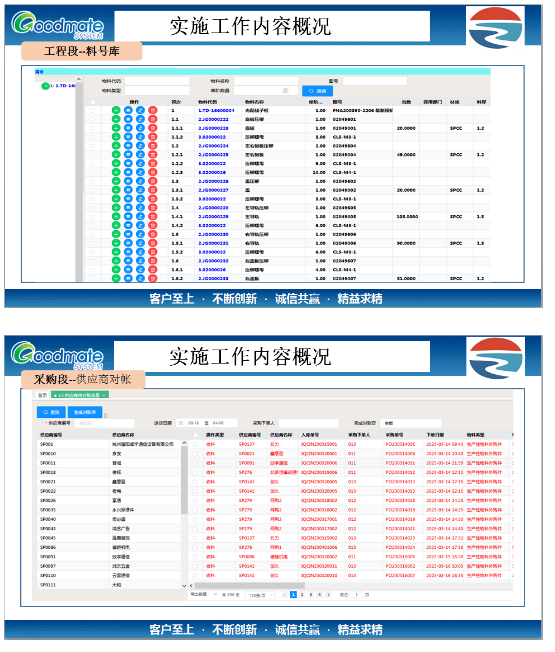The height and width of the screenshot is (652, 555).
Task: Go to page 2 in pagination
Action: [302, 595]
